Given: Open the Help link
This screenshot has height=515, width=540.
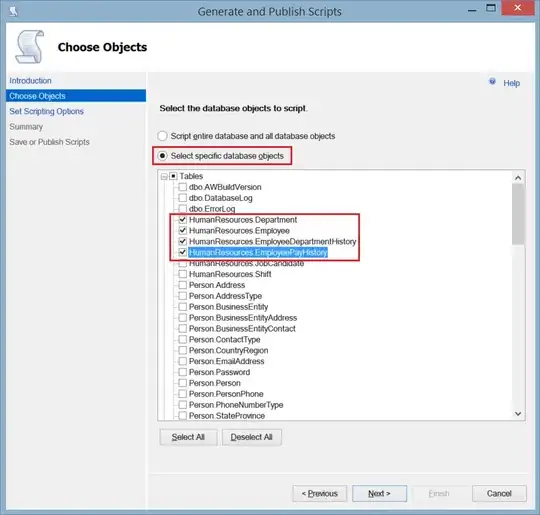Looking at the screenshot, I should click(x=511, y=83).
